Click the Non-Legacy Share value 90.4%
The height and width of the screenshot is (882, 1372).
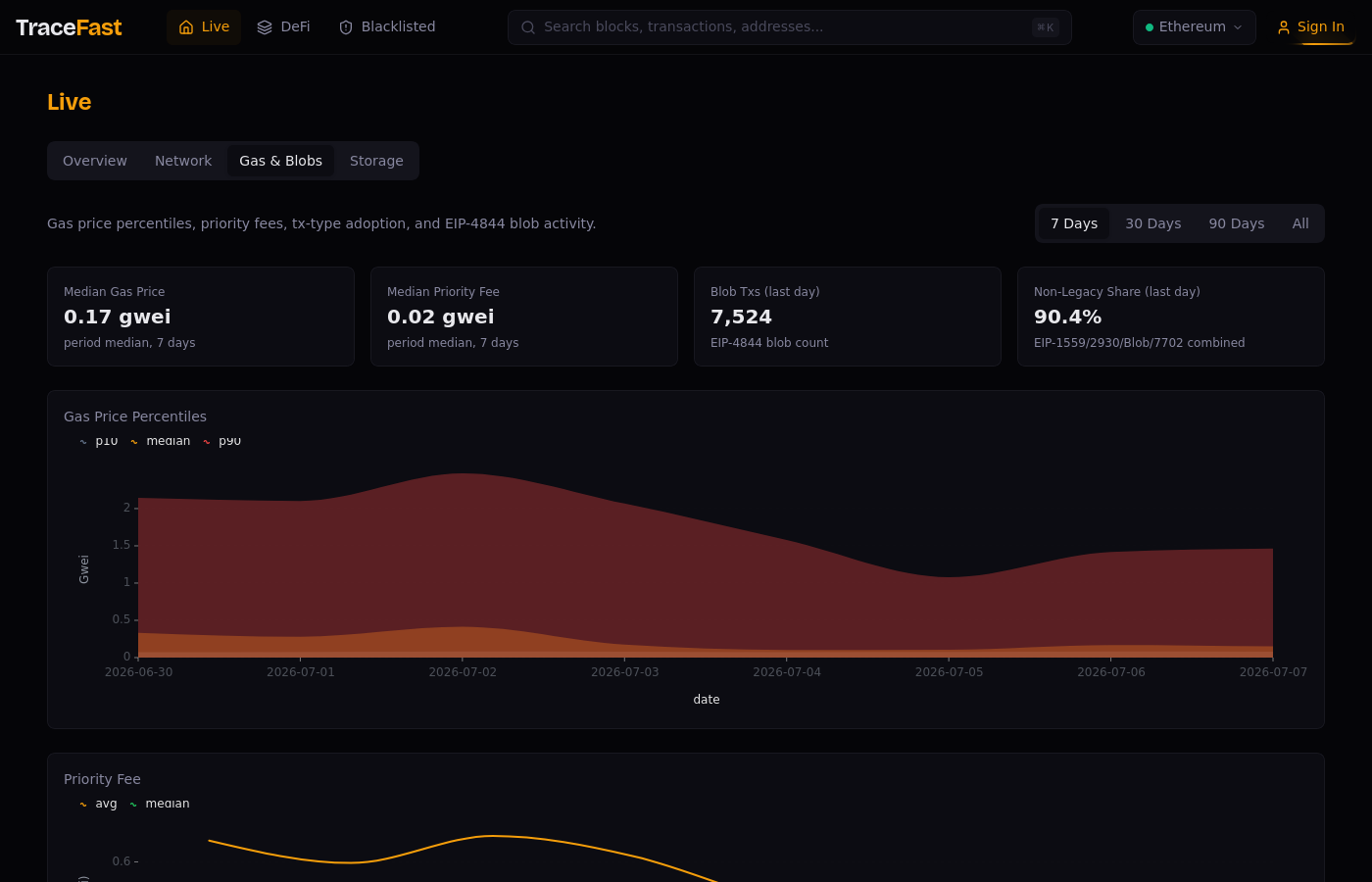pyautogui.click(x=1068, y=317)
